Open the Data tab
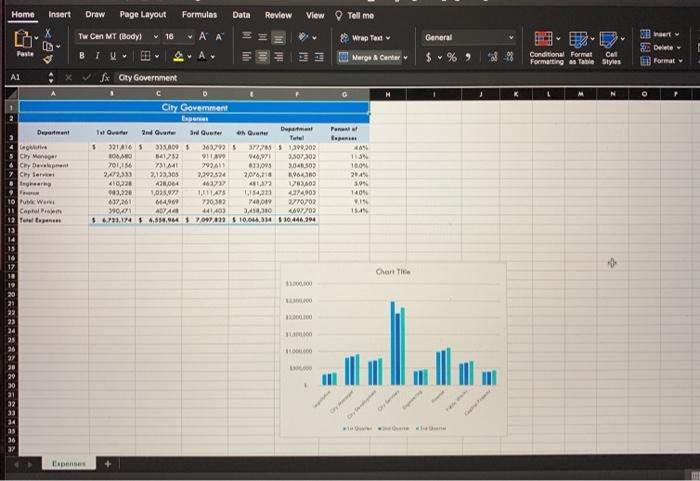 click(241, 15)
